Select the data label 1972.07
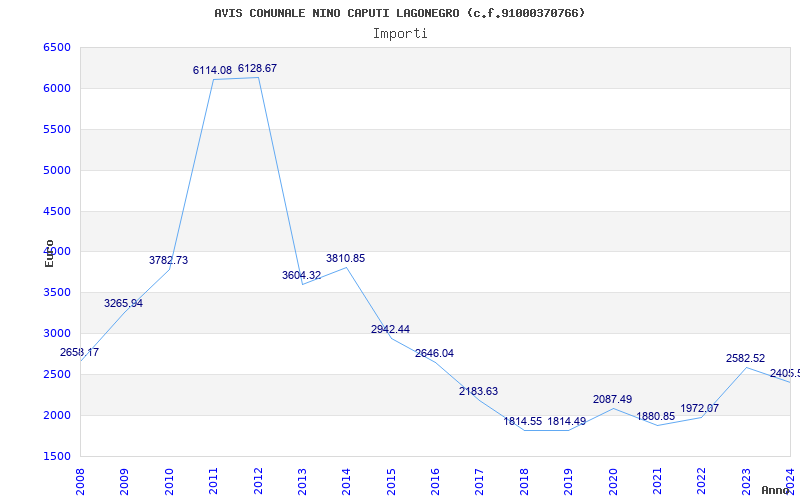This screenshot has height=500, width=800. 699,409
